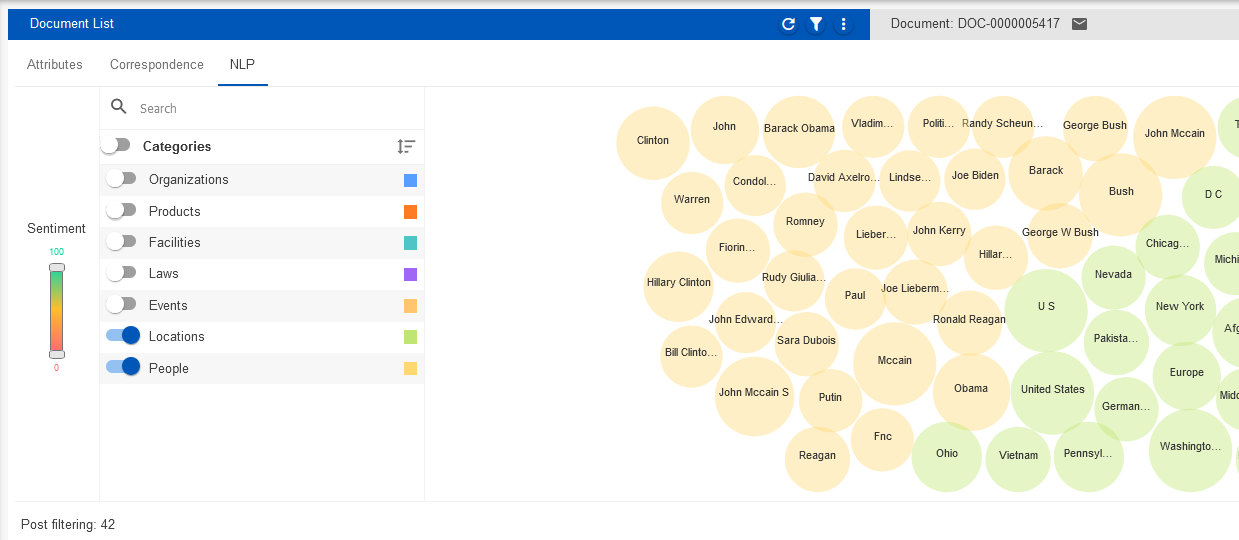
Task: Select the large Mccain bubble
Action: (x=895, y=364)
